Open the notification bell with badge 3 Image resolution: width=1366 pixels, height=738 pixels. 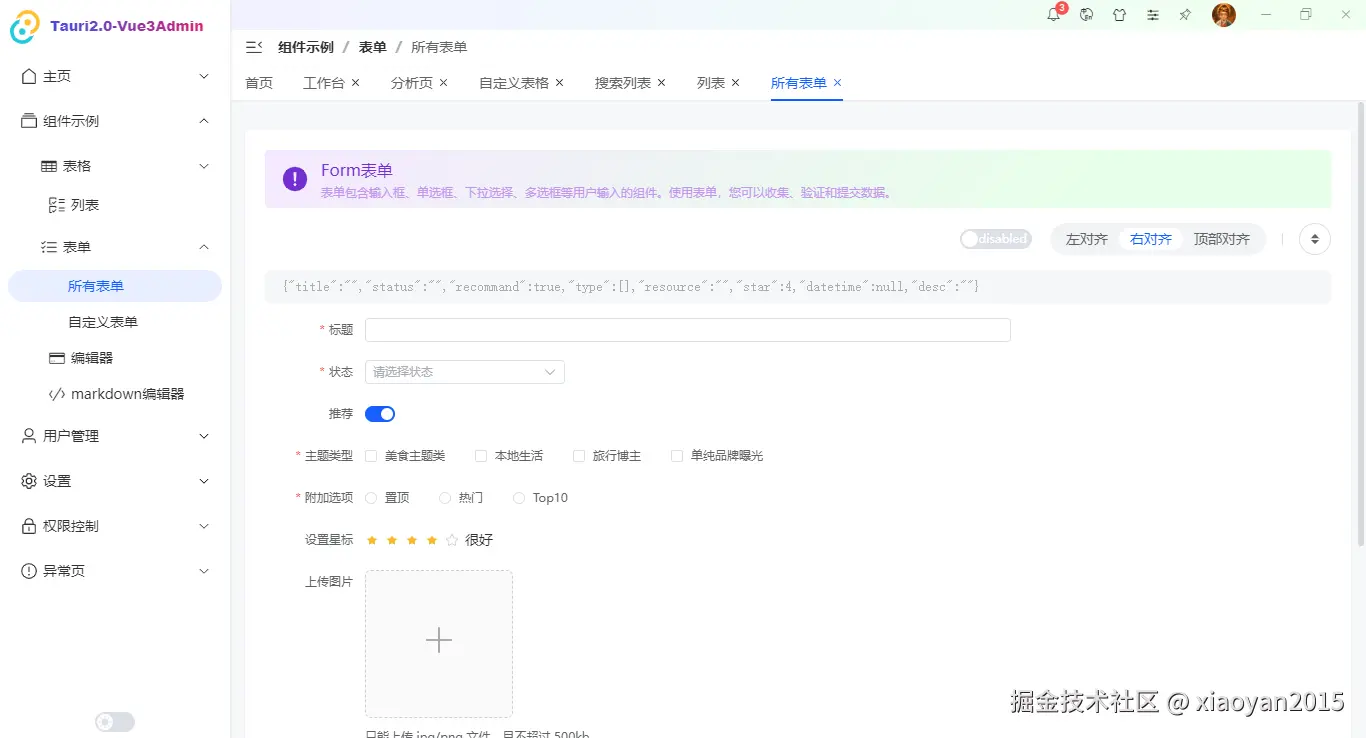point(1053,15)
